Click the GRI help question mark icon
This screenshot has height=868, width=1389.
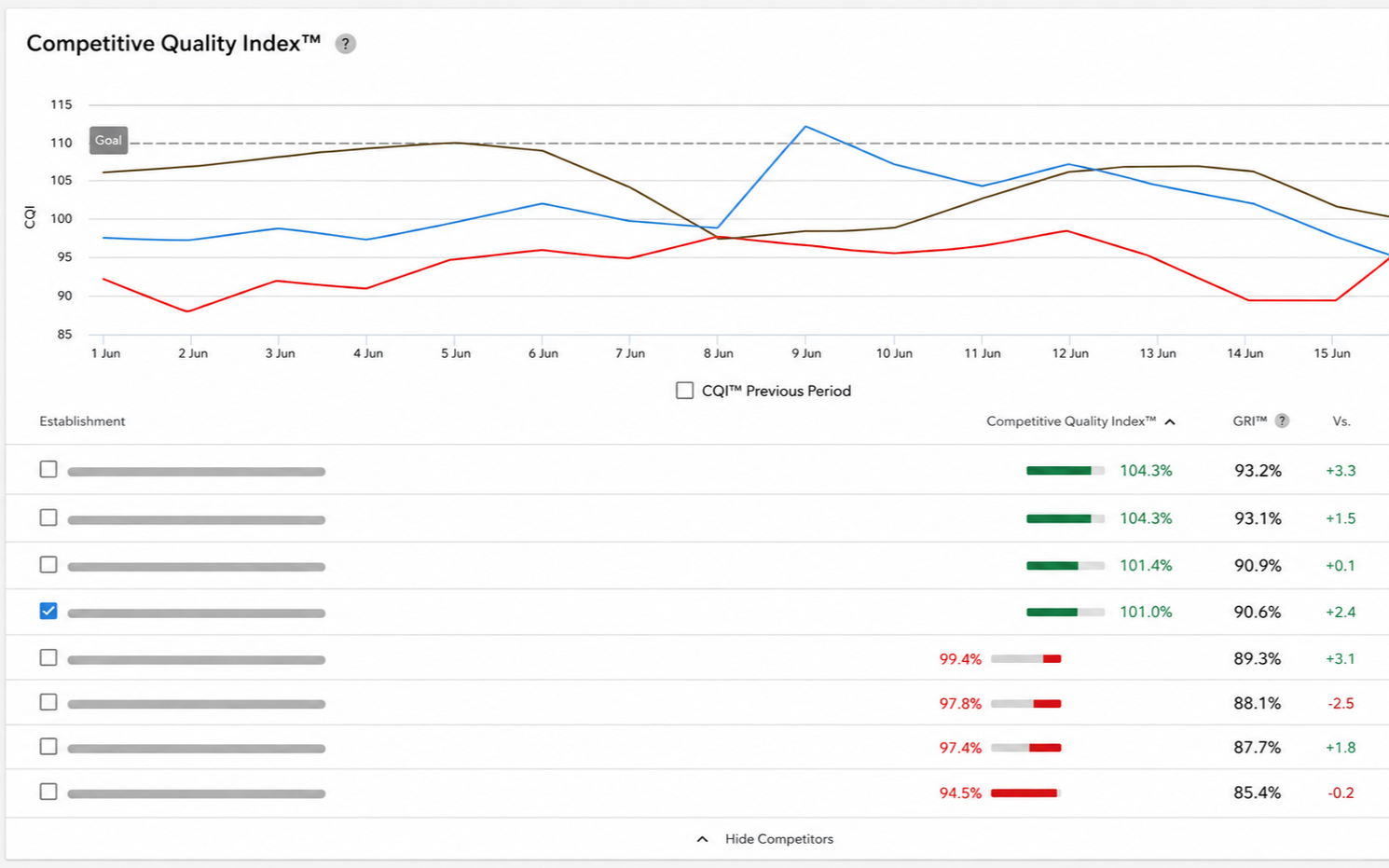[x=1282, y=420]
